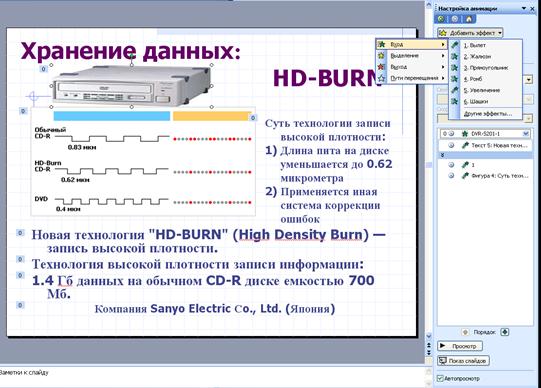Choose the 6. Шашки entrance effect
541x388 pixels.
pyautogui.click(x=486, y=101)
